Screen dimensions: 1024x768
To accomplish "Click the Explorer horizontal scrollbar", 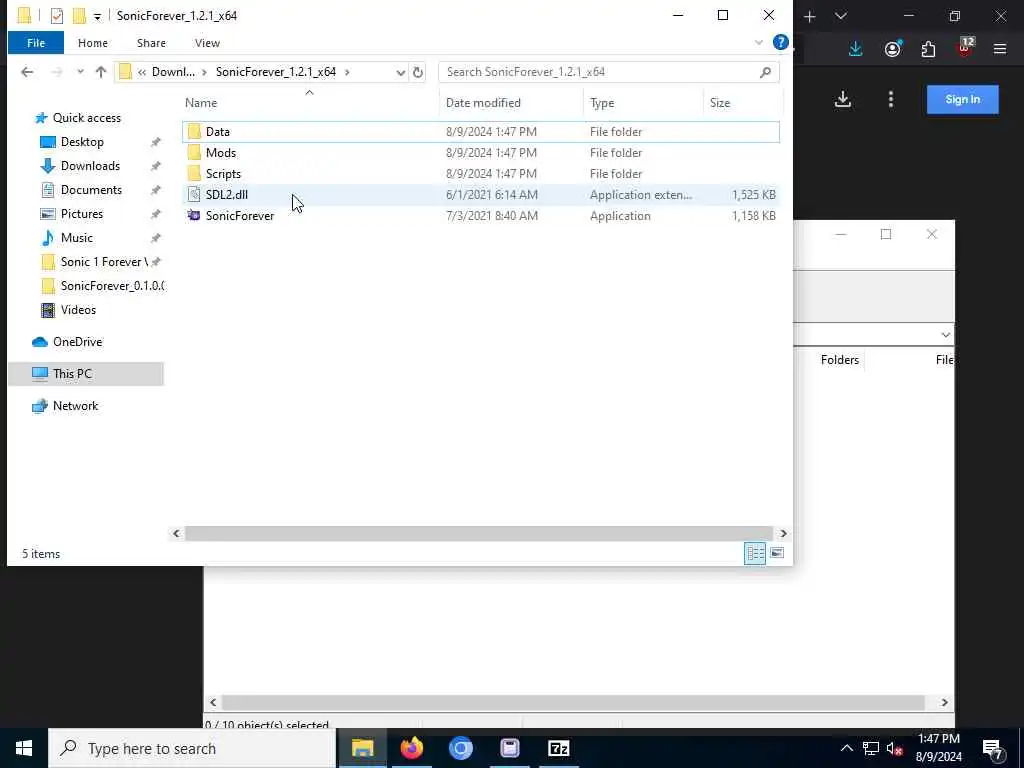I will [x=479, y=534].
